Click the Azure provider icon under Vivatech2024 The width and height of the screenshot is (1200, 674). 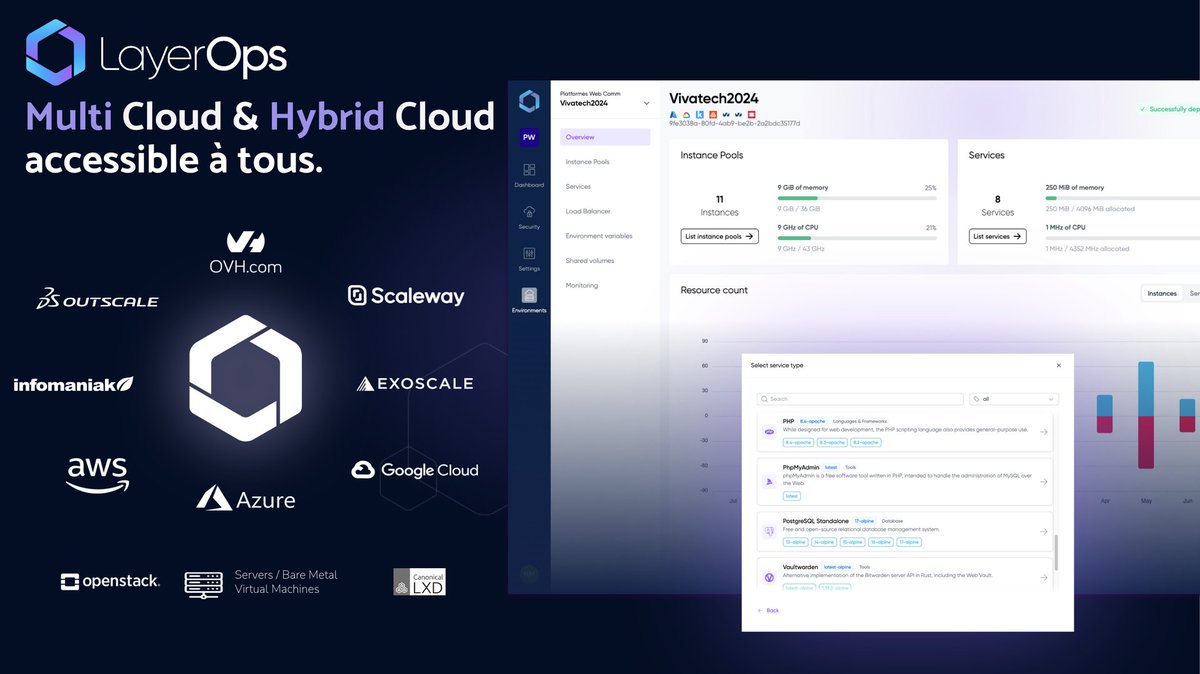point(674,113)
